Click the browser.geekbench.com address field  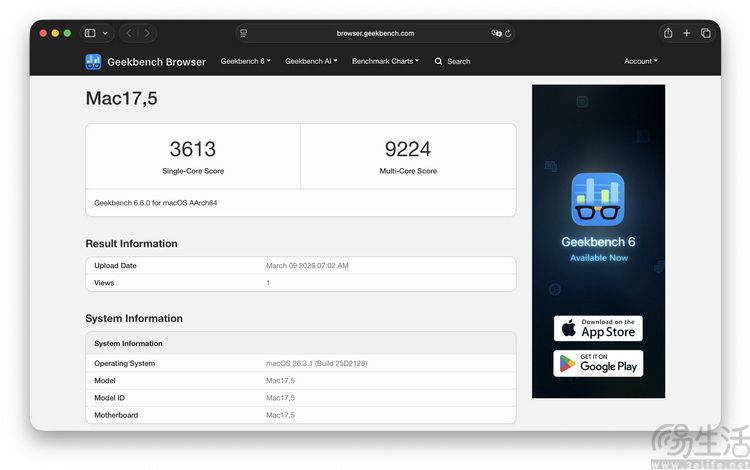pyautogui.click(x=375, y=33)
